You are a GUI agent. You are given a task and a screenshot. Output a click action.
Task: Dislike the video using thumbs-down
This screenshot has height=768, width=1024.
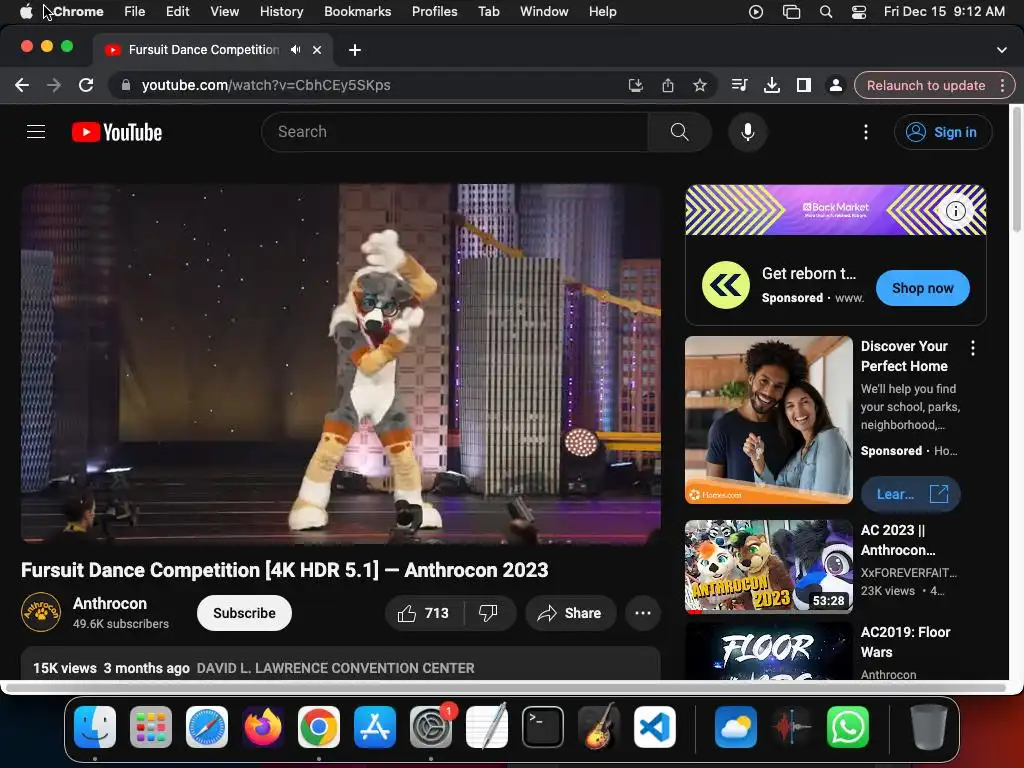point(489,613)
